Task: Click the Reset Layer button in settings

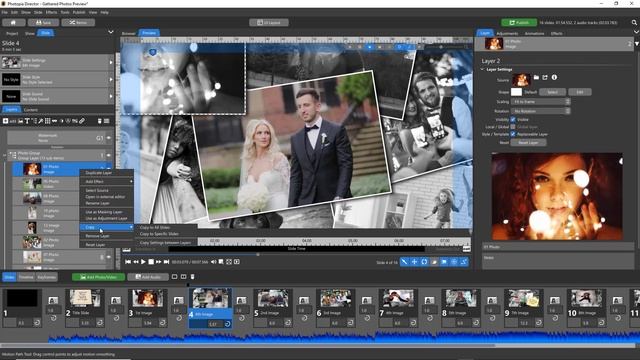Action: [528, 142]
